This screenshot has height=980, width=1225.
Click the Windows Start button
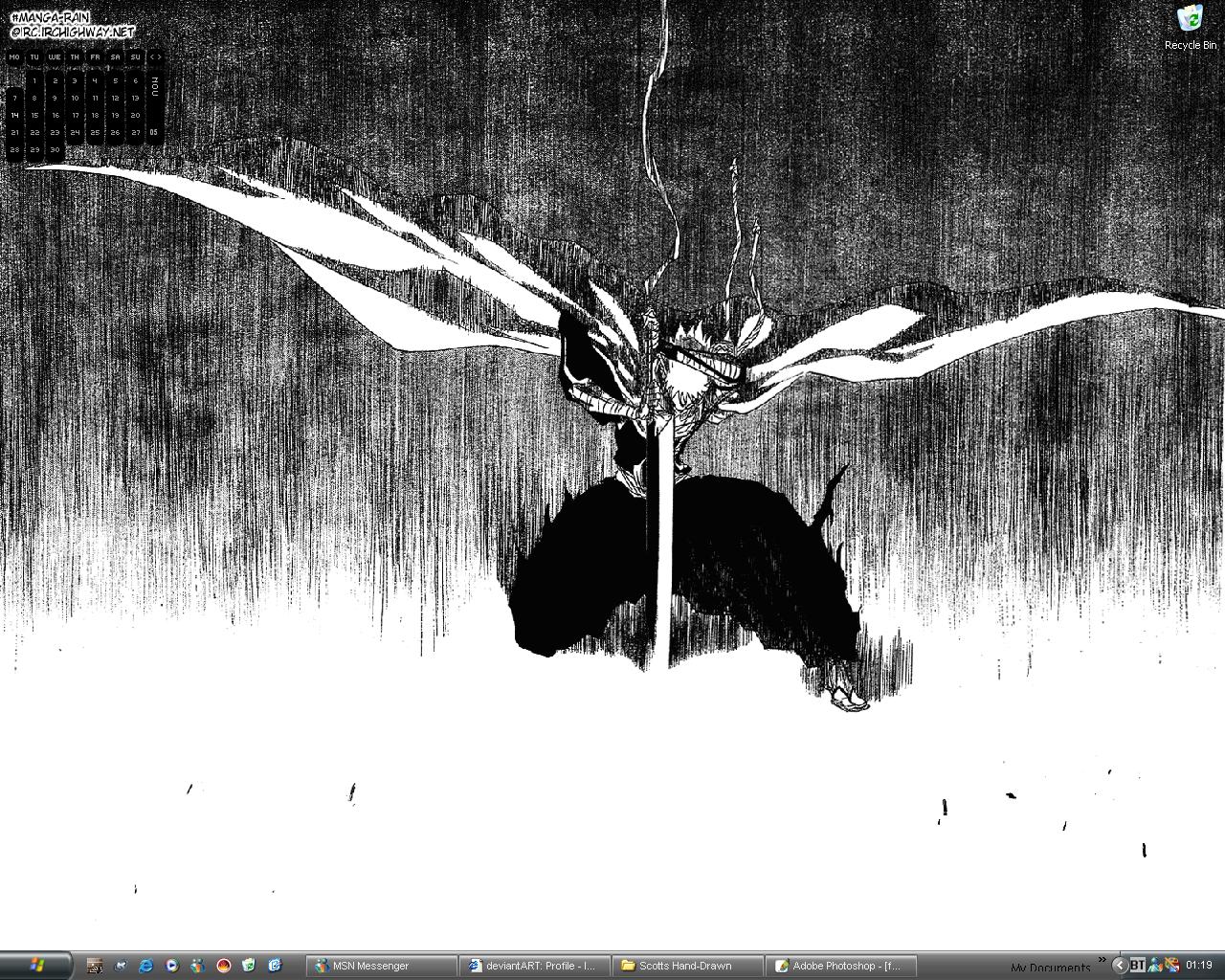tap(36, 965)
